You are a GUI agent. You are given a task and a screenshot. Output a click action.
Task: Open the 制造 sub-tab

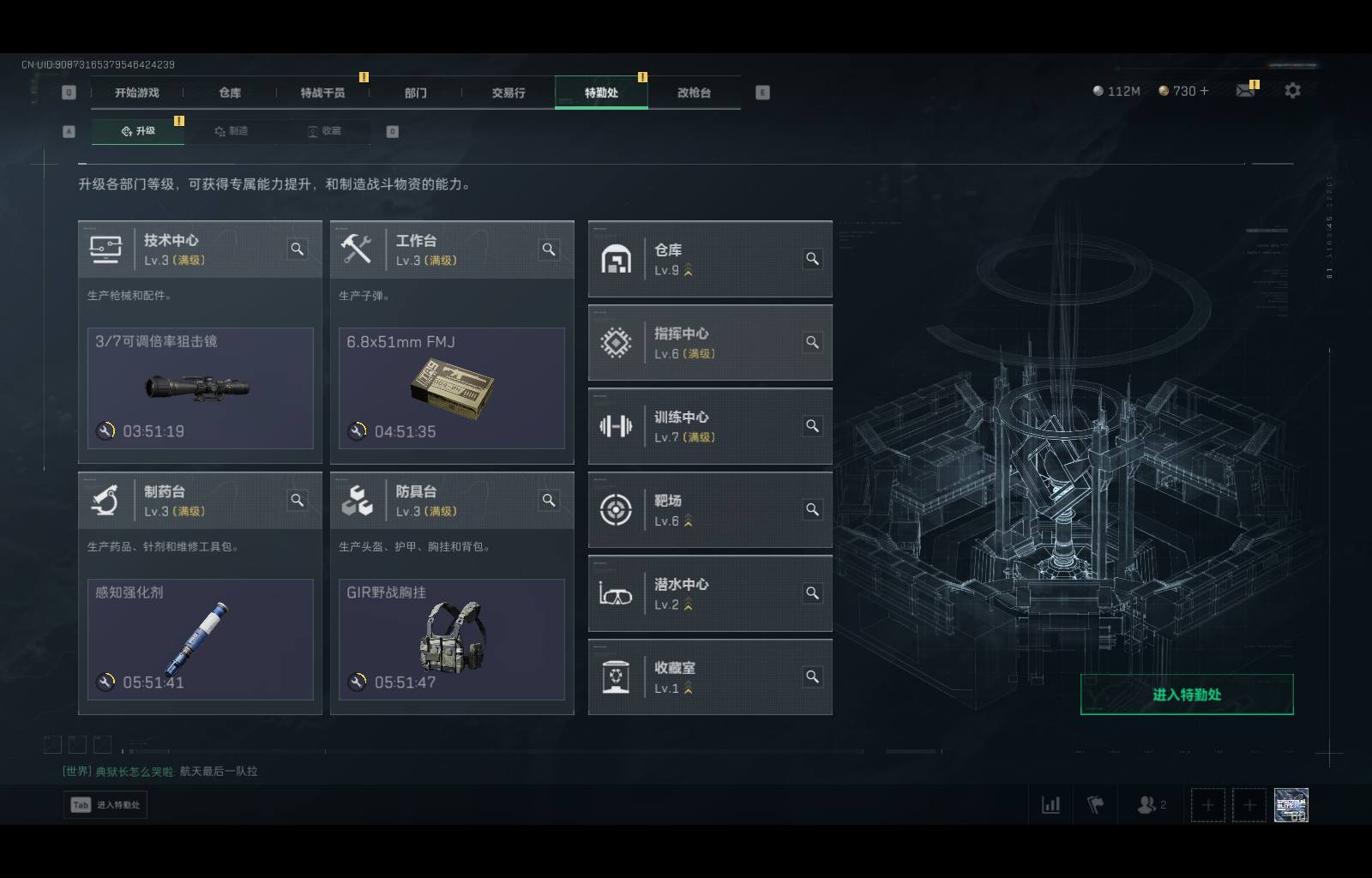[232, 131]
